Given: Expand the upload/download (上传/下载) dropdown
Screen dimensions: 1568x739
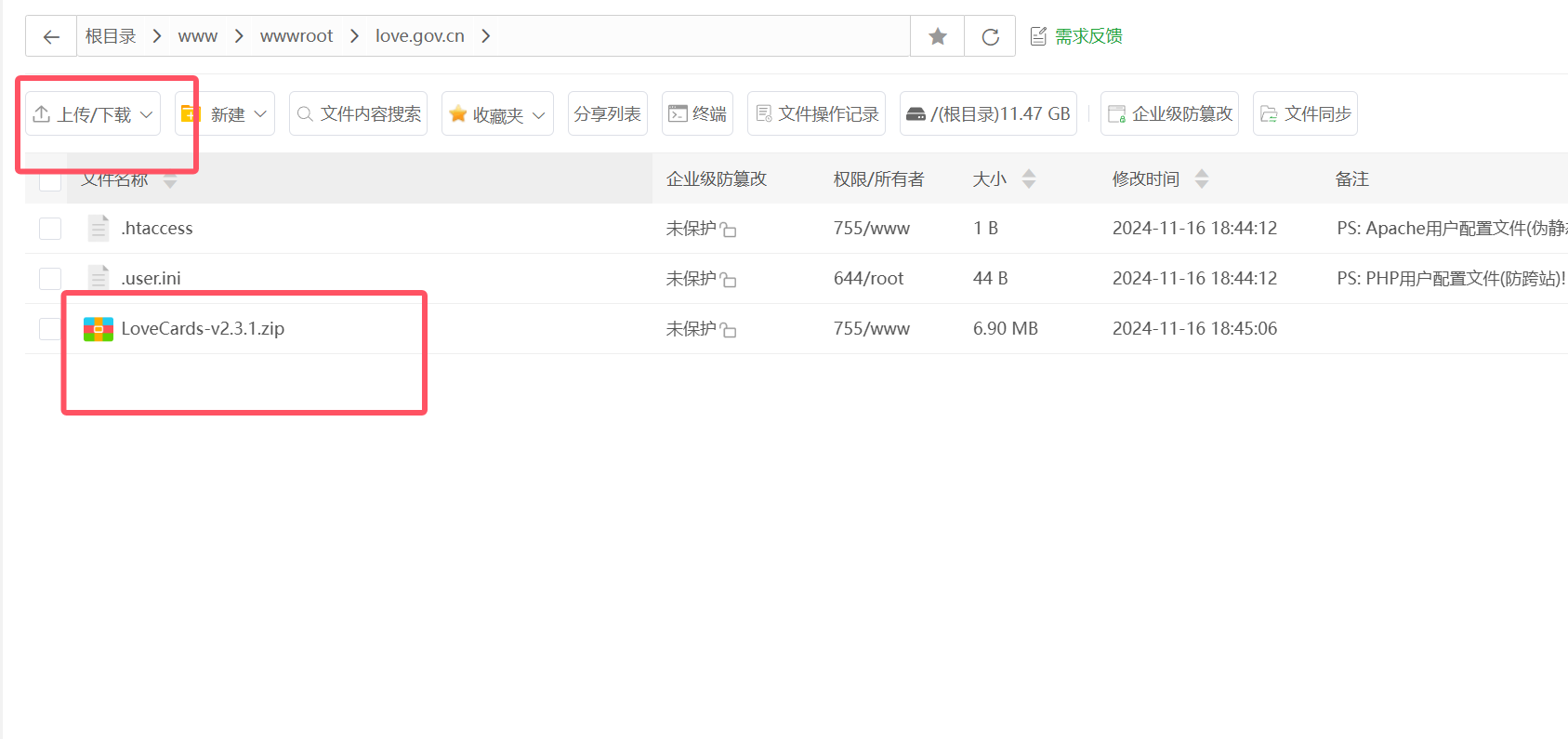Looking at the screenshot, I should [x=93, y=114].
